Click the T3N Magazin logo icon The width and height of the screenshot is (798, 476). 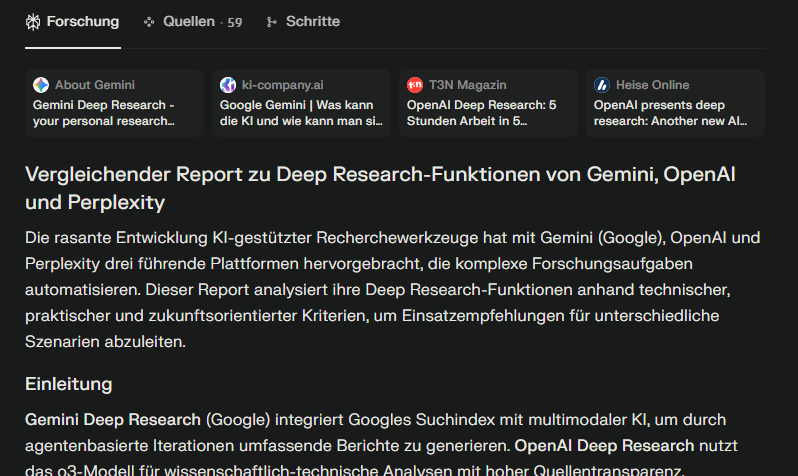point(415,85)
